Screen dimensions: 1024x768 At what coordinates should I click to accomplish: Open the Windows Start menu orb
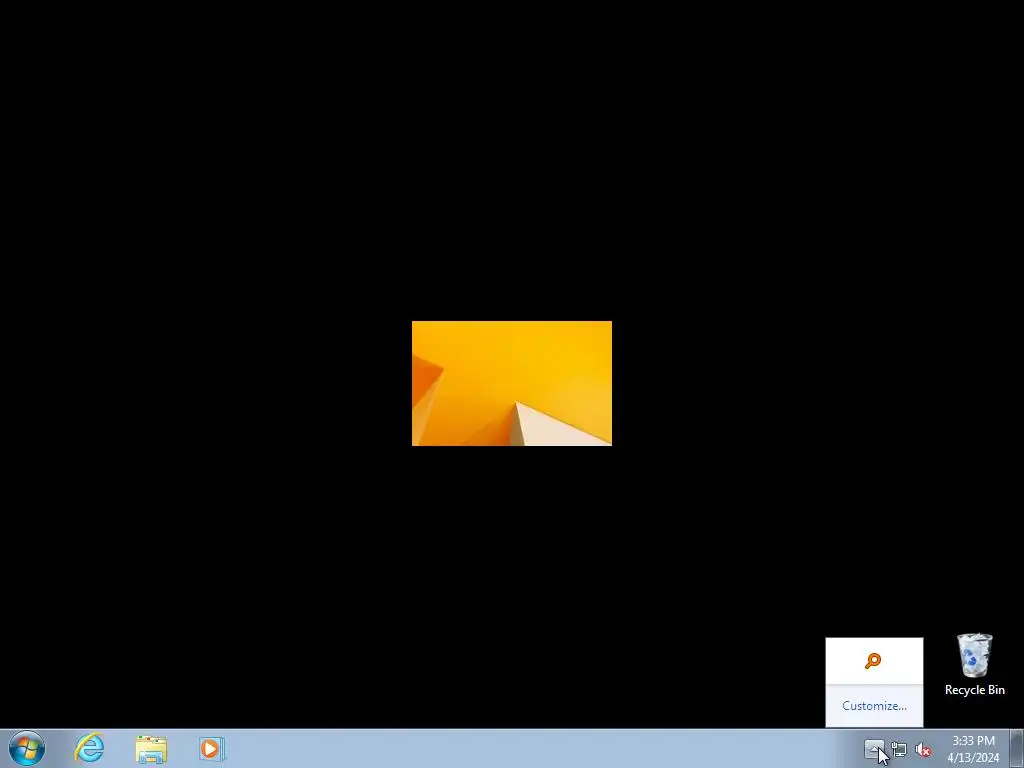[27, 748]
